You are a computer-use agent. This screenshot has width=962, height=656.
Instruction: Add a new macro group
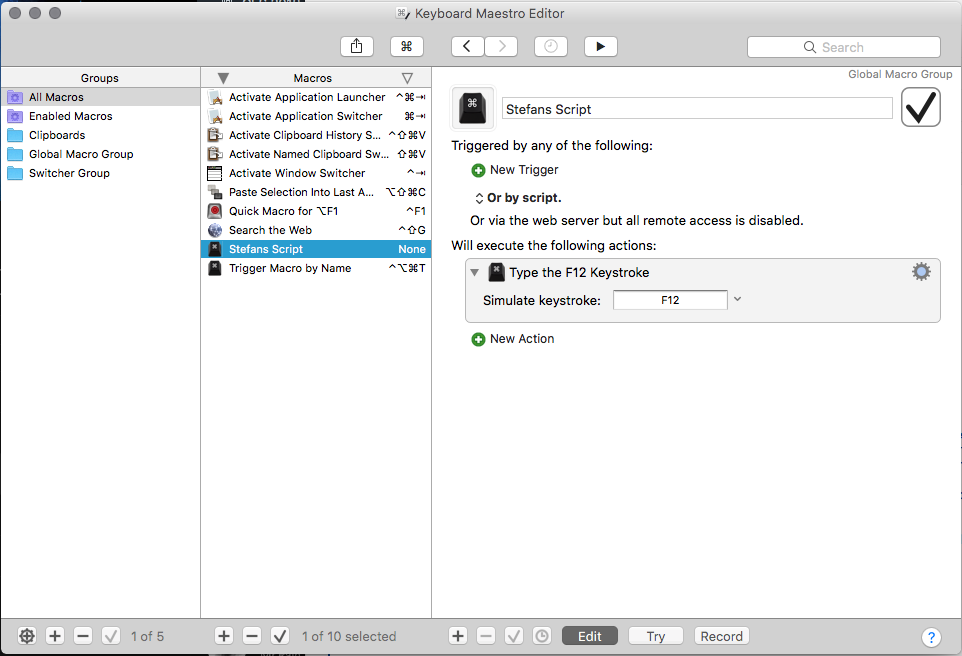click(x=55, y=636)
